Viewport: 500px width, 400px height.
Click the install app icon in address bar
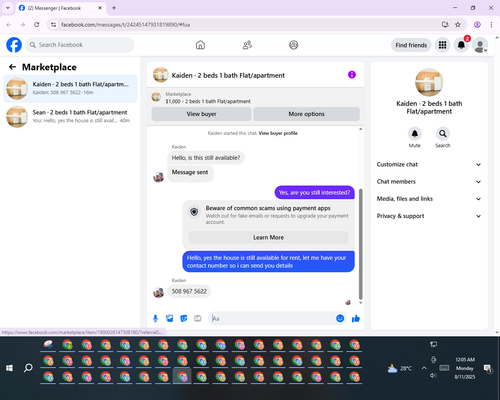(445, 25)
